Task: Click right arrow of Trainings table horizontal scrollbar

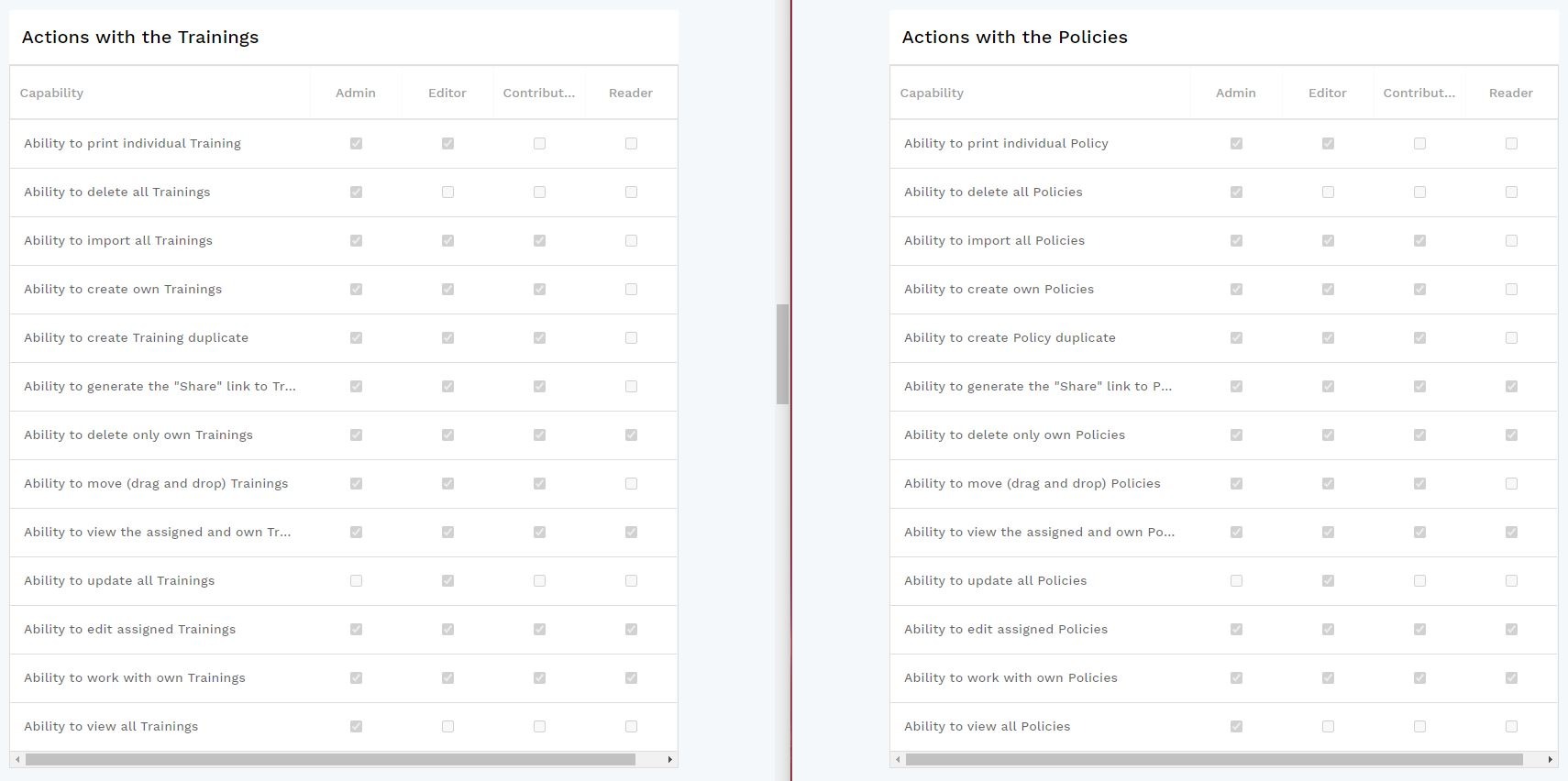Action: (x=670, y=759)
